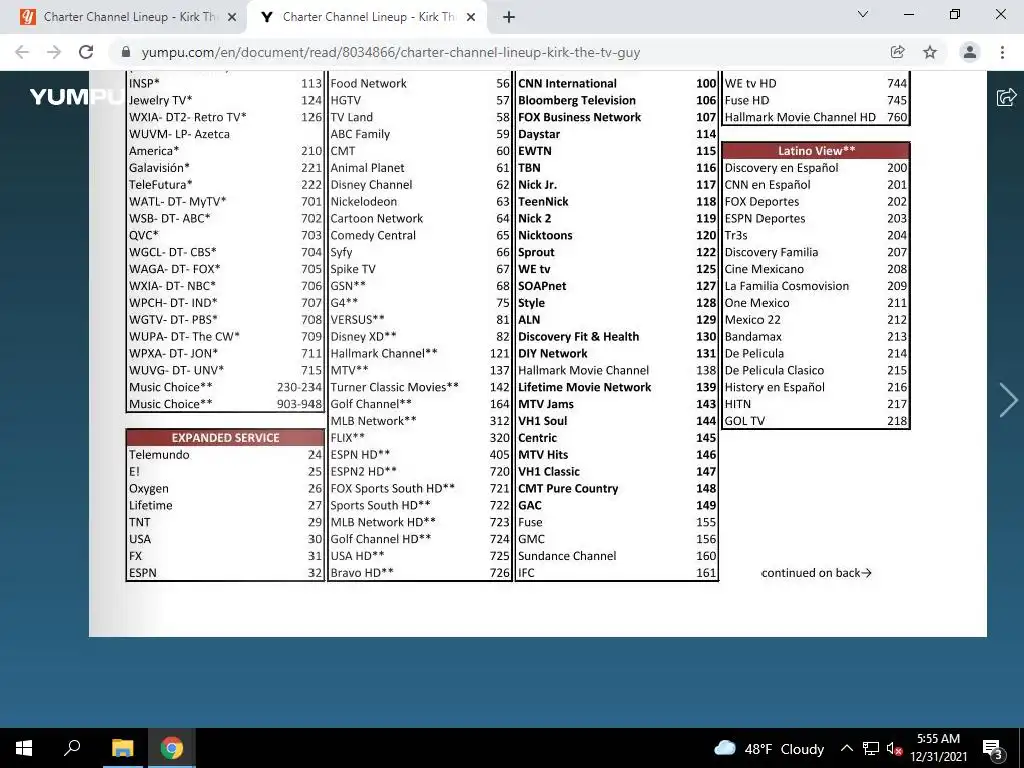This screenshot has height=768, width=1024.
Task: Open File Explorer from taskbar
Action: point(122,748)
